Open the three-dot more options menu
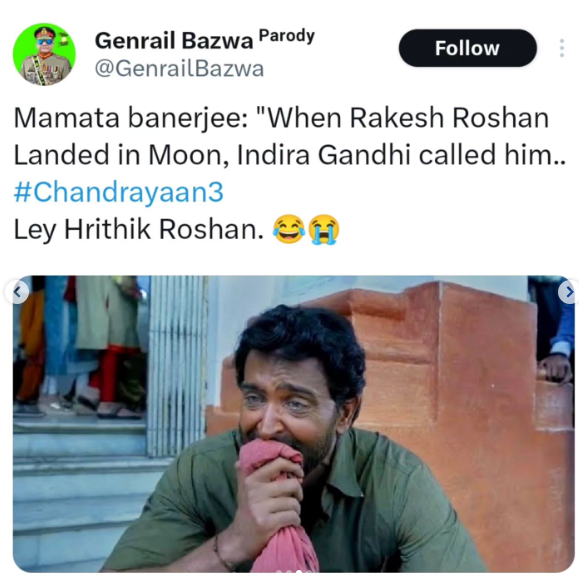 (562, 48)
